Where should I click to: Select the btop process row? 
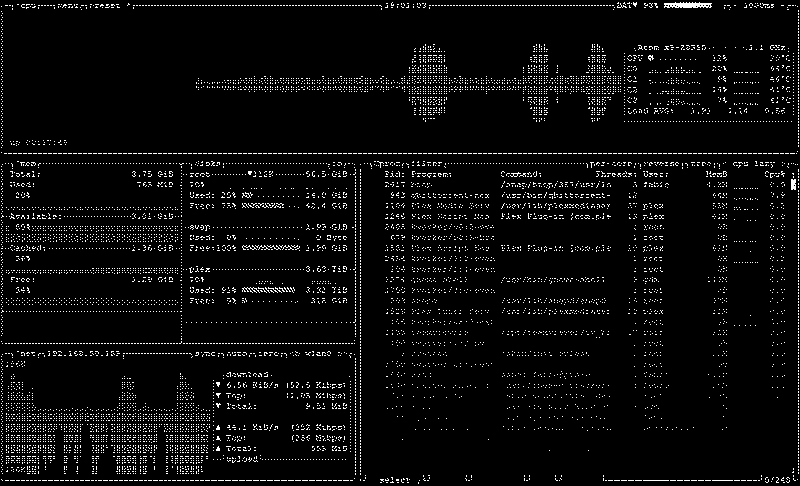[584, 185]
